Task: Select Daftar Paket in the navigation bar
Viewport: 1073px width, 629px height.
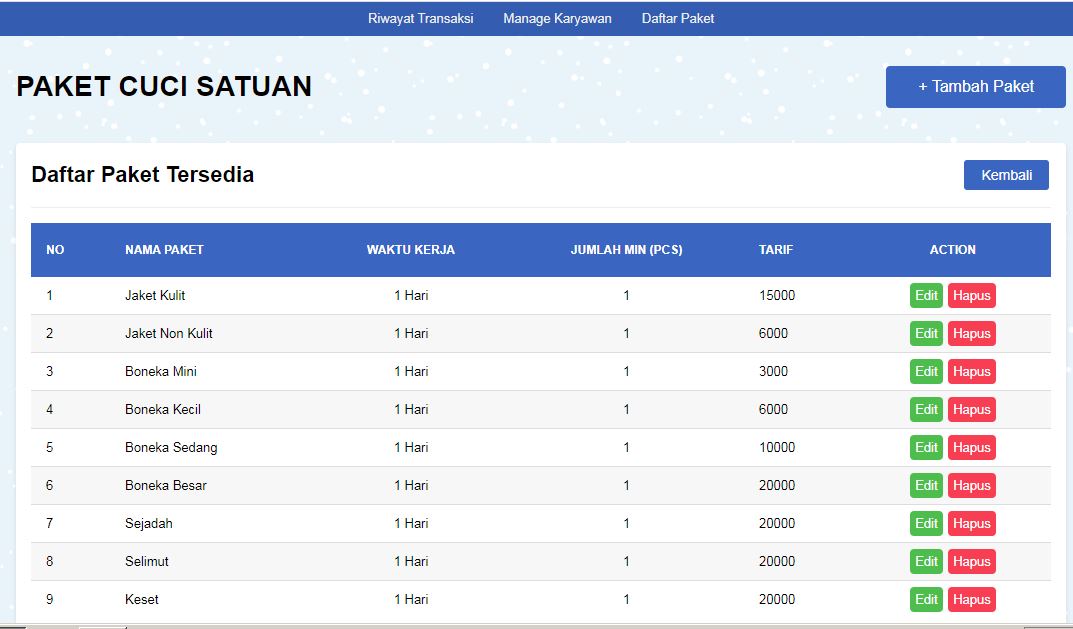Action: click(677, 18)
